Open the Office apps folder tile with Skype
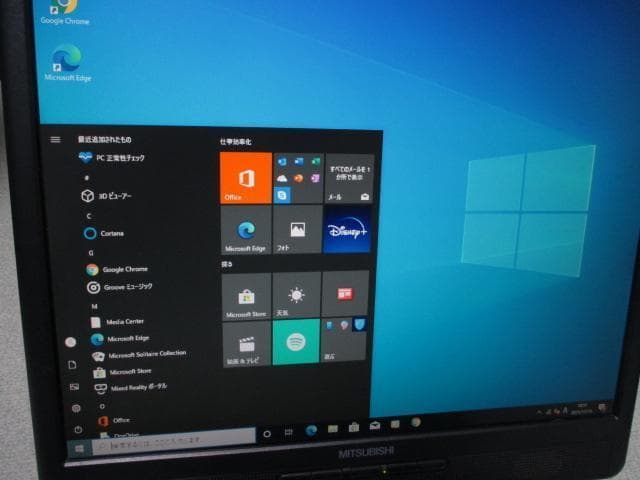The height and width of the screenshot is (480, 640). 298,178
